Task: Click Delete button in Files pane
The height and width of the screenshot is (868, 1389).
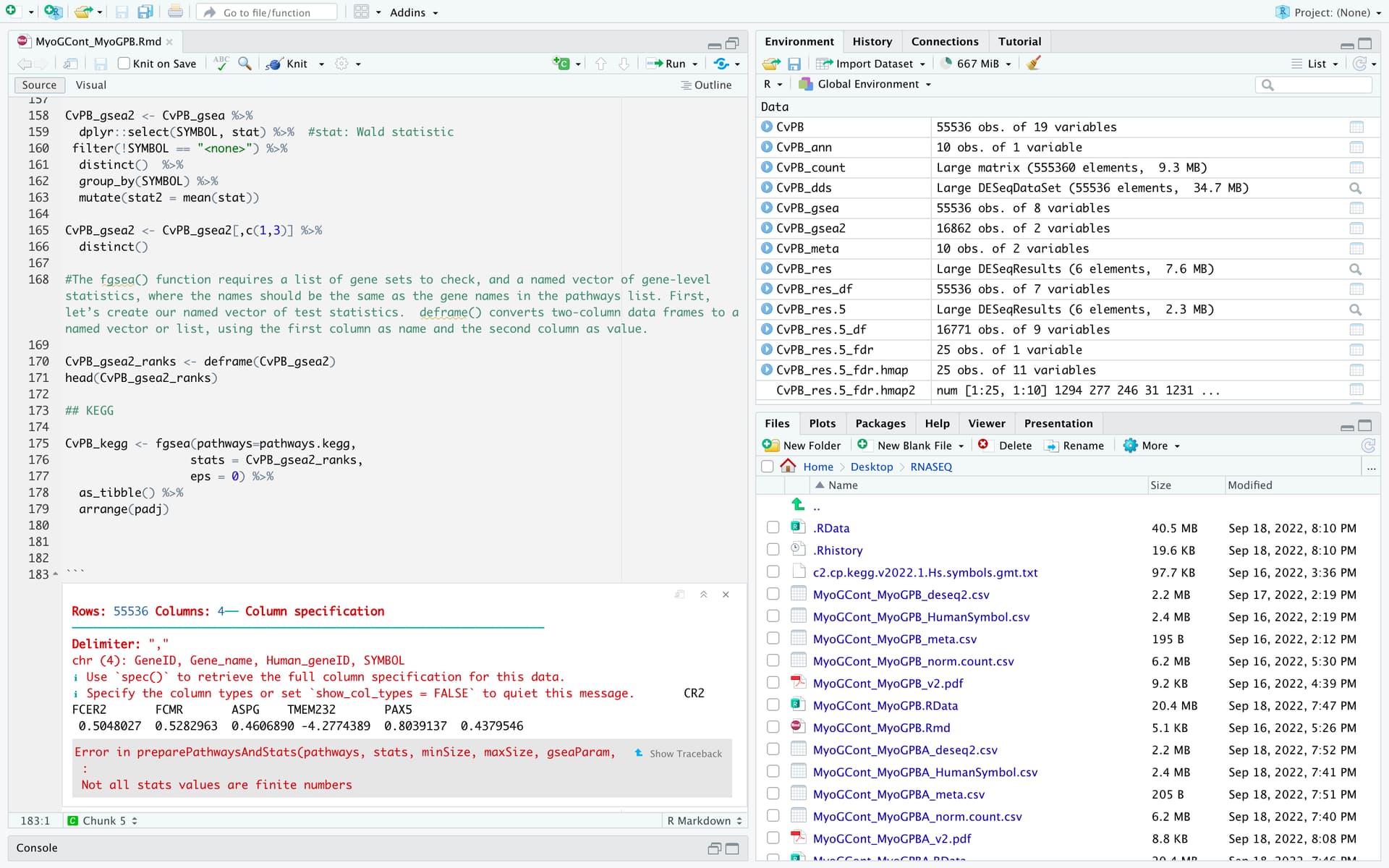Action: coord(1005,446)
